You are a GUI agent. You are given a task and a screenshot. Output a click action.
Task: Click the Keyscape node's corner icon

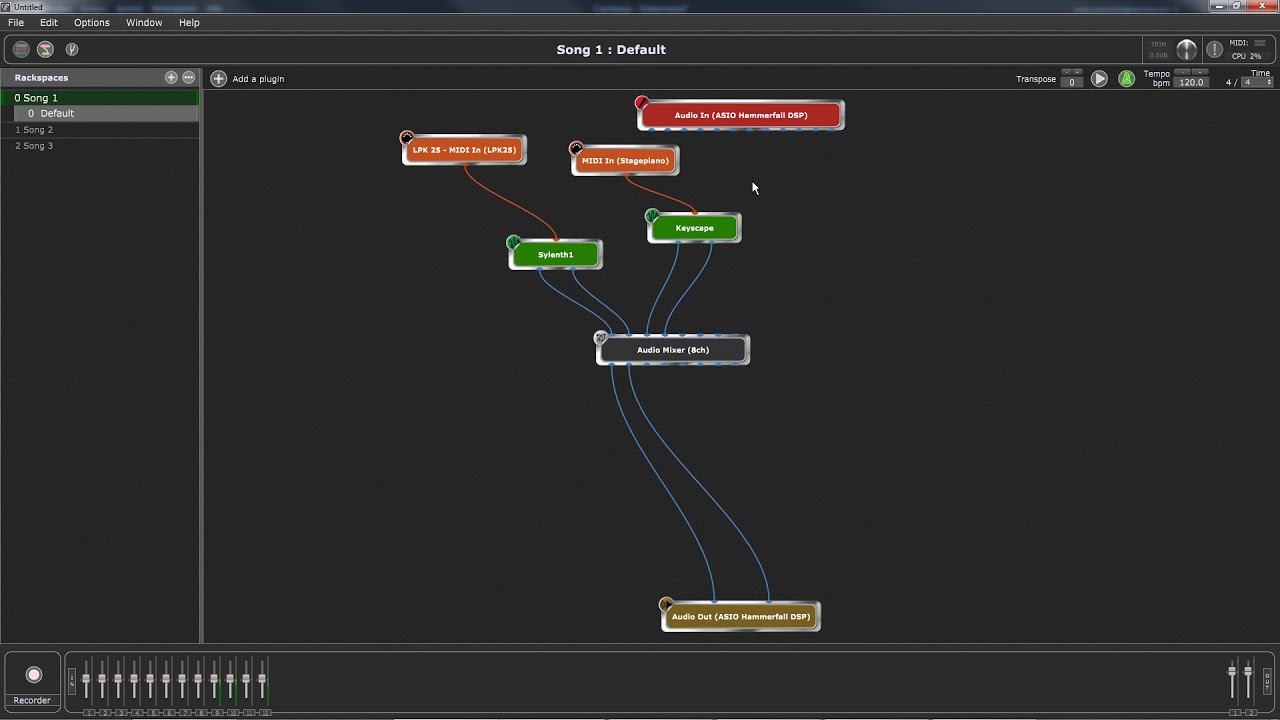(652, 215)
